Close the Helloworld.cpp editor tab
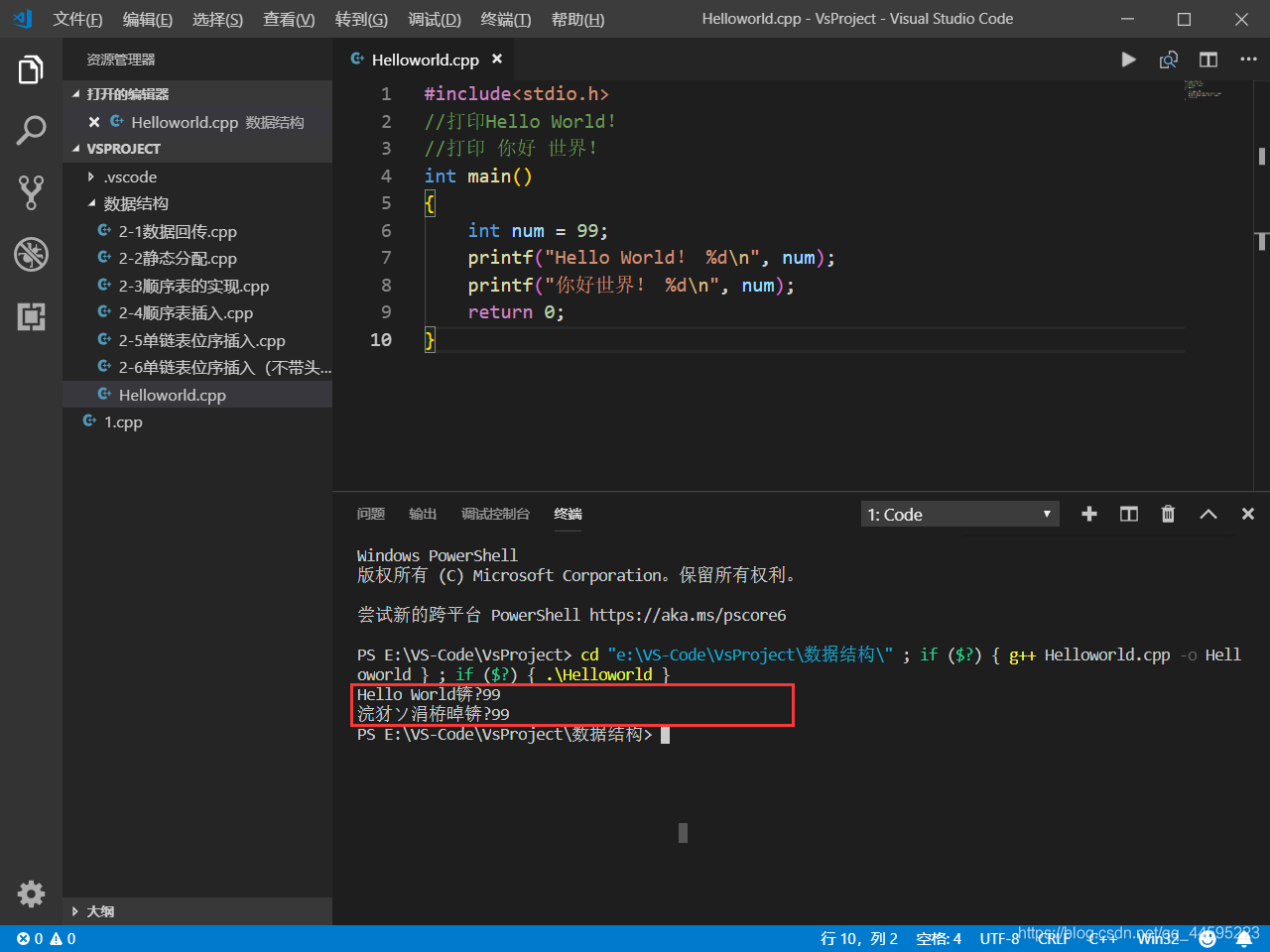 (497, 59)
